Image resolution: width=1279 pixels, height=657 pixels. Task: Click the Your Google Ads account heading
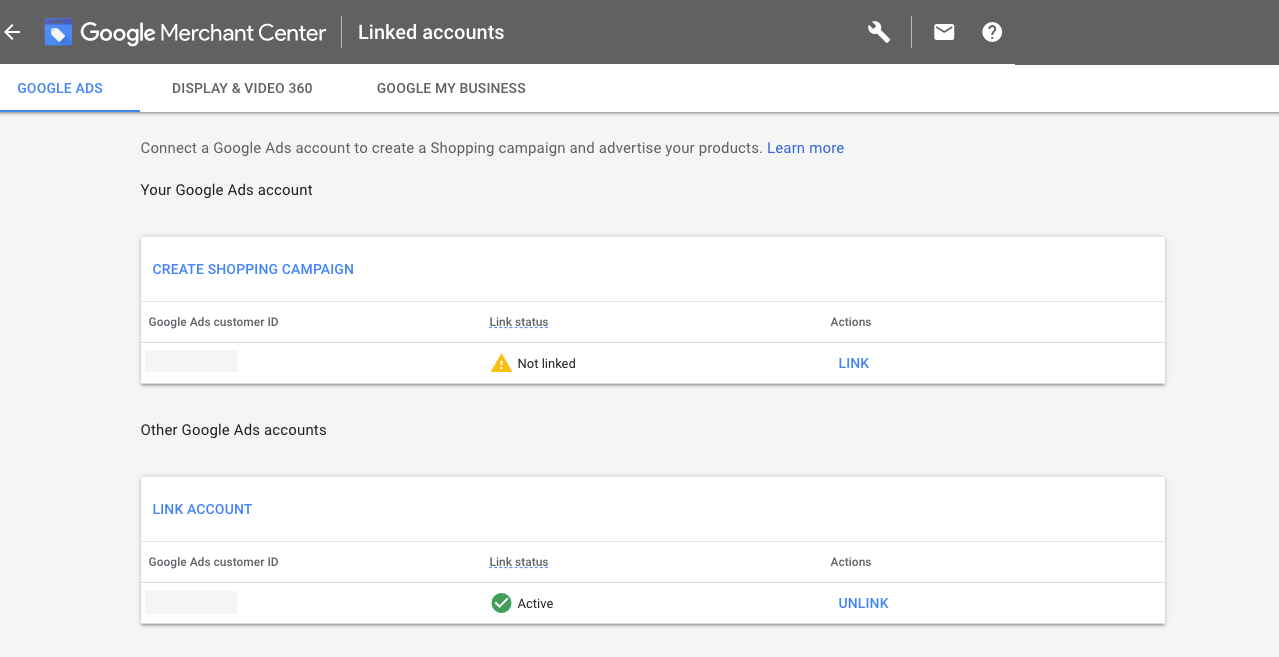click(x=226, y=190)
